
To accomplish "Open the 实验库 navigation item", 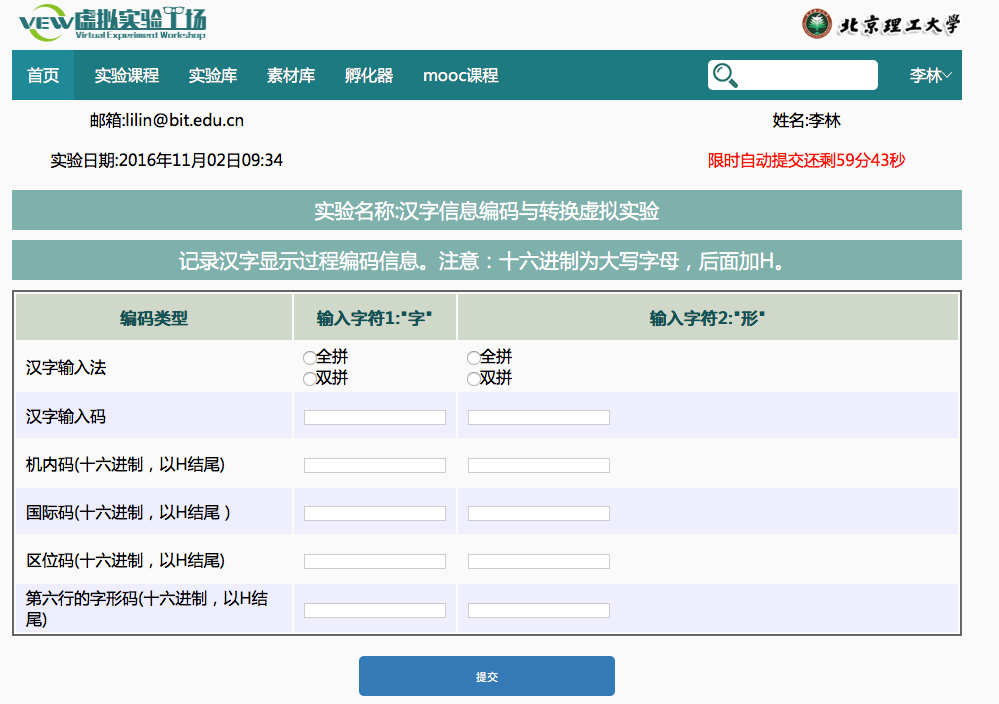I will 213,76.
